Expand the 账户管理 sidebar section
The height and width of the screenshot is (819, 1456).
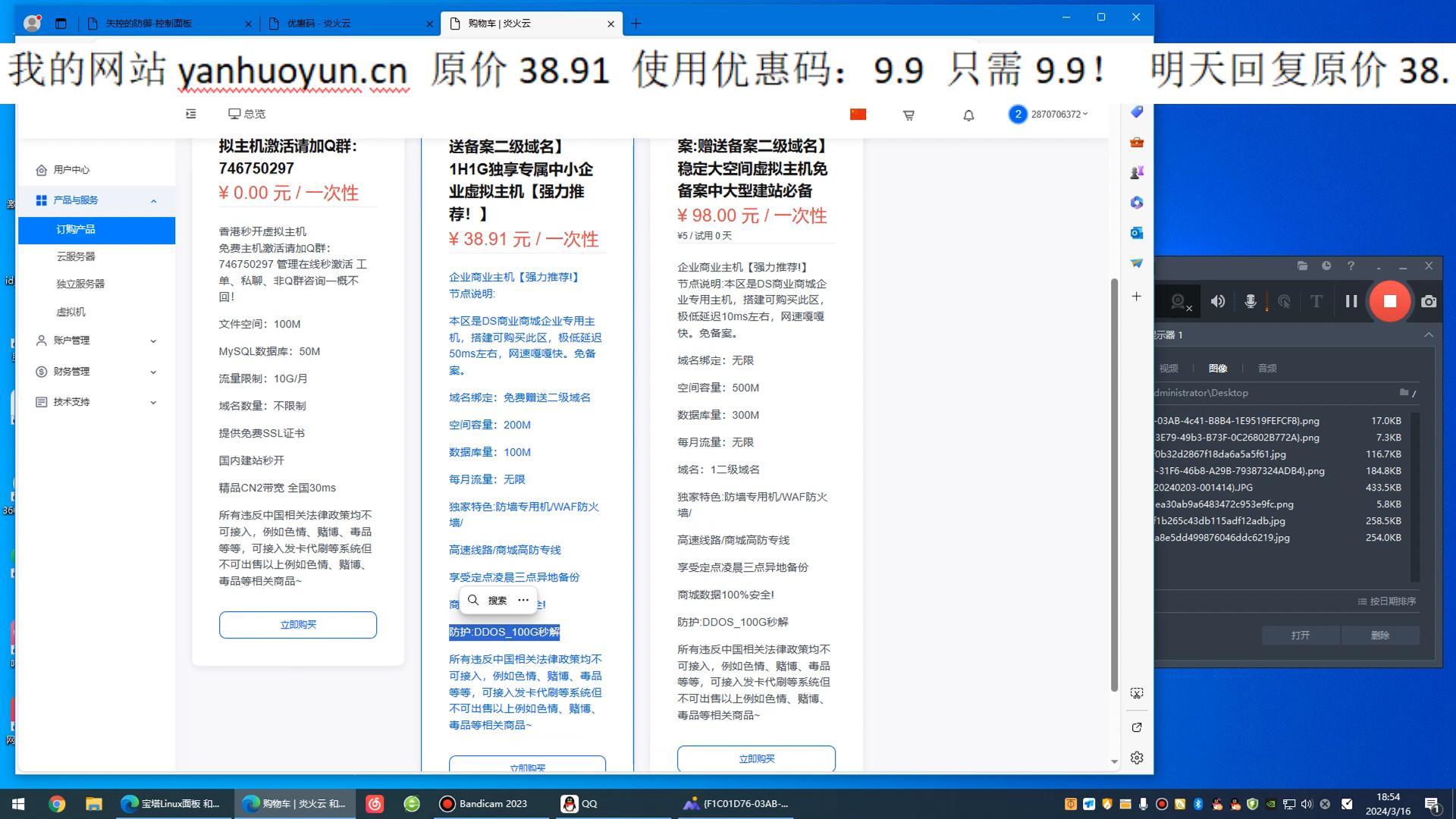tap(96, 340)
